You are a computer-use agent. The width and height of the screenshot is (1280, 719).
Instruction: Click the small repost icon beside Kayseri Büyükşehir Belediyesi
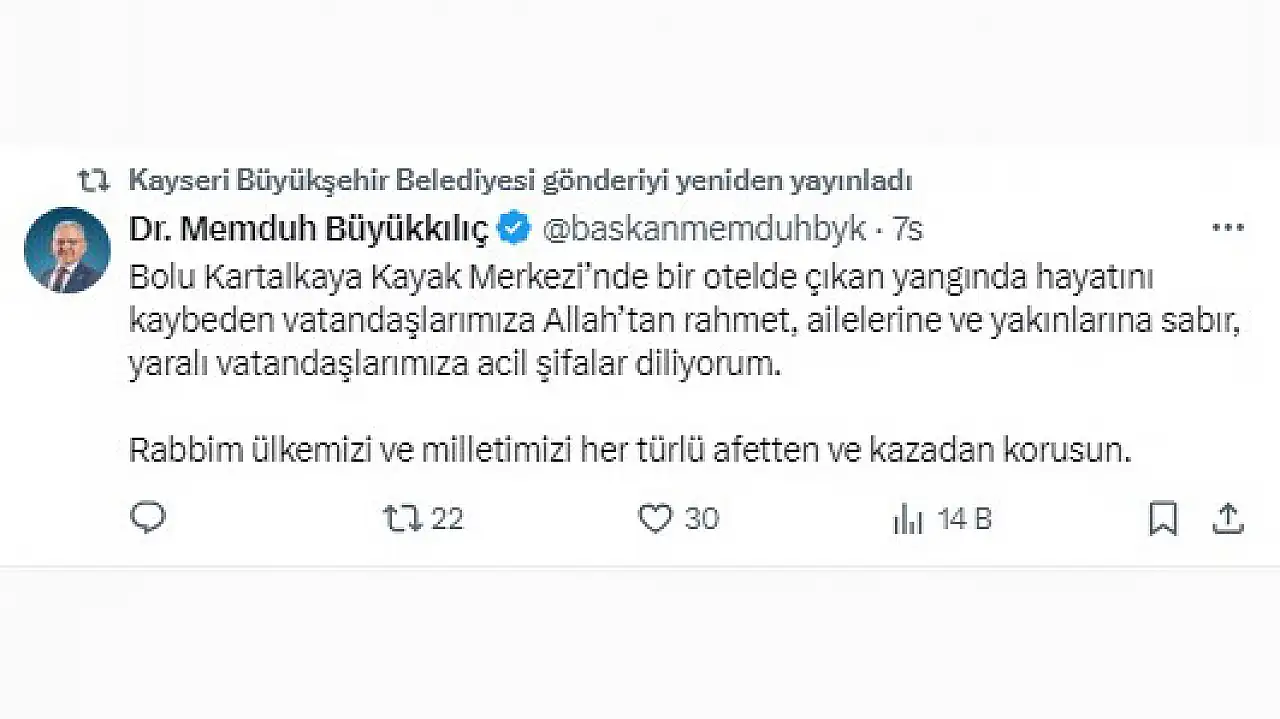[x=94, y=181]
